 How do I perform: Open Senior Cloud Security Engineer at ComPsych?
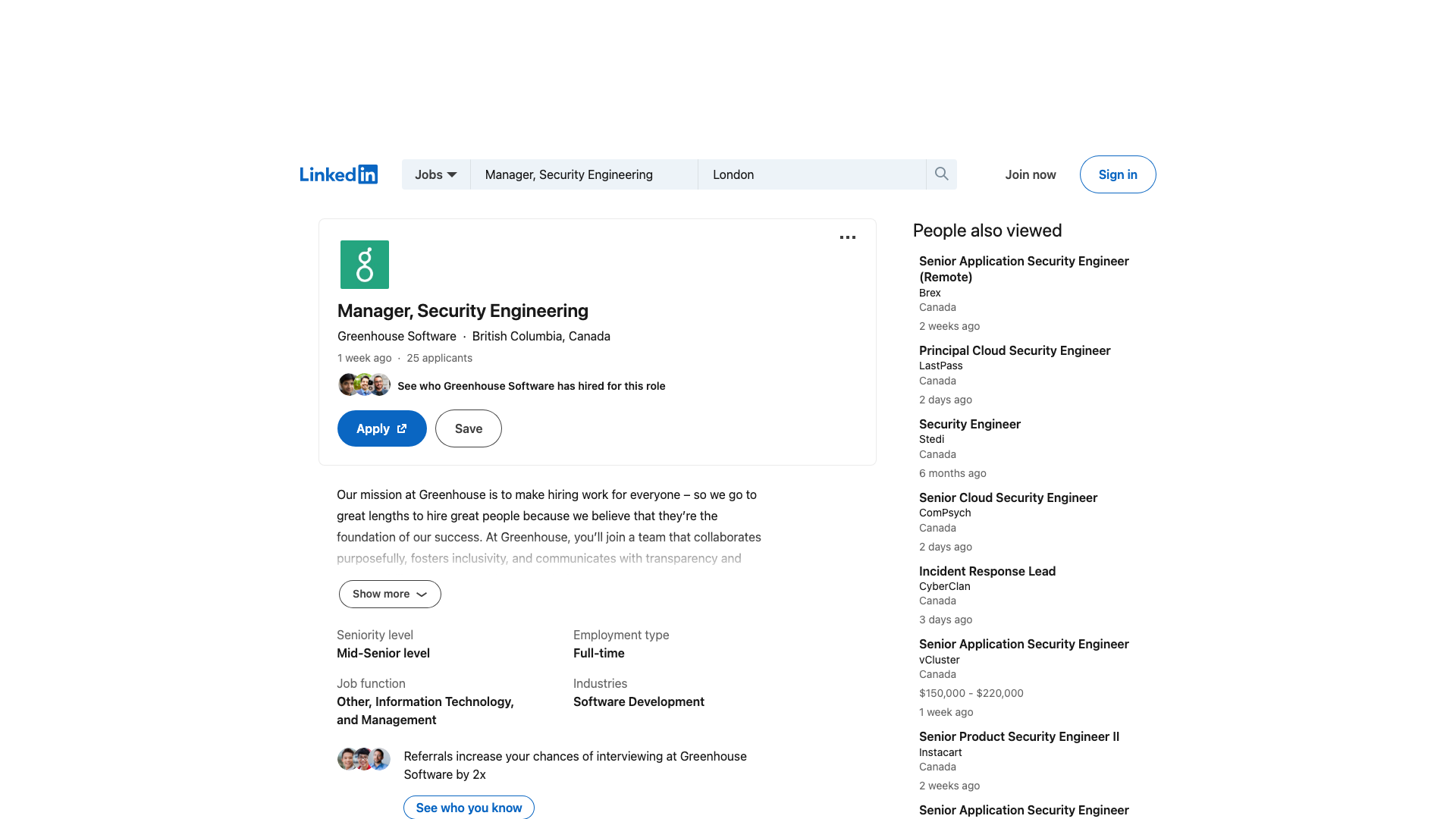pyautogui.click(x=1008, y=497)
